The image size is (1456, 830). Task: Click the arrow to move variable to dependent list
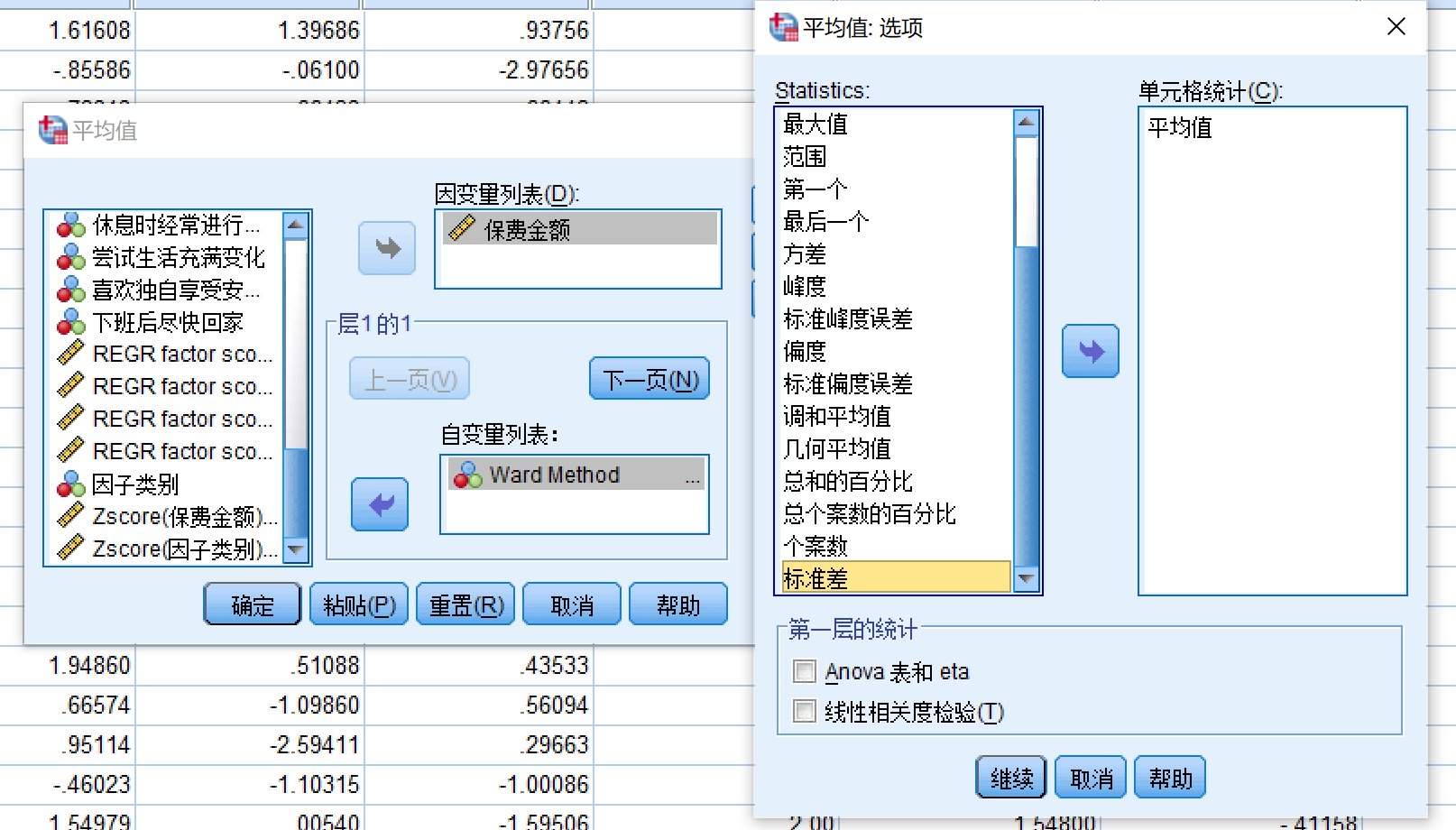tap(387, 248)
